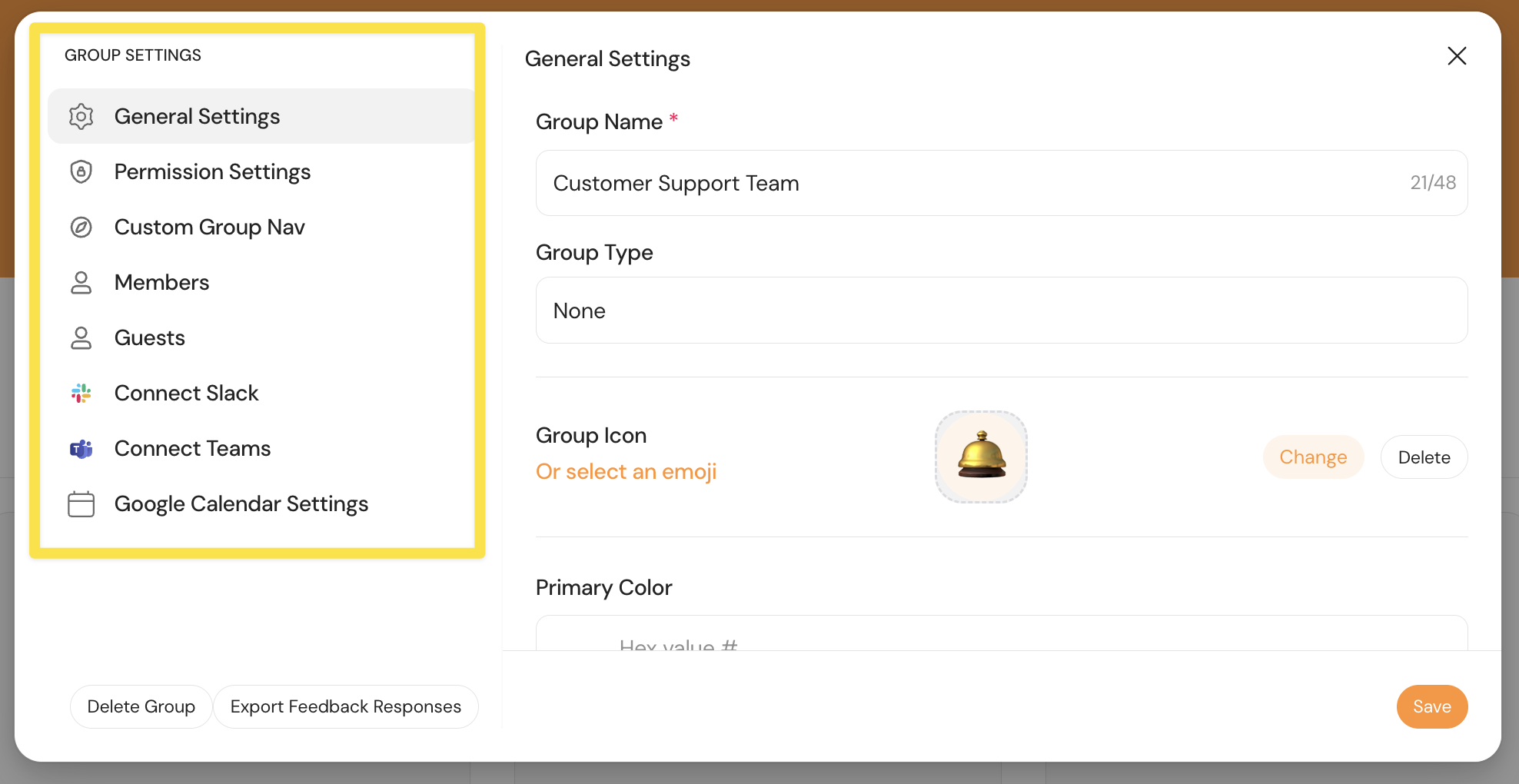1519x784 pixels.
Task: Open the General Settings menu item
Action: pos(261,116)
